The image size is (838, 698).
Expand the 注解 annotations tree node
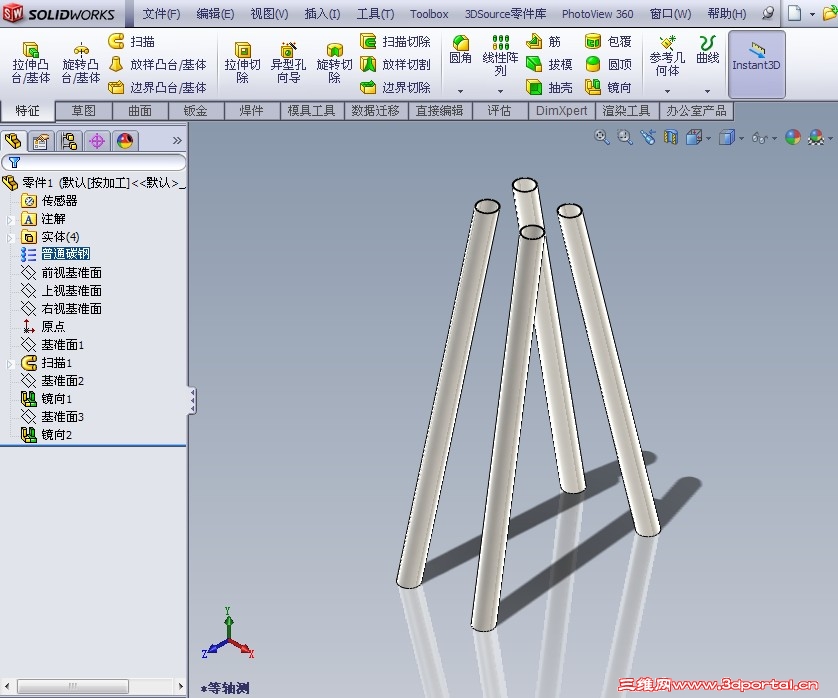pos(9,219)
